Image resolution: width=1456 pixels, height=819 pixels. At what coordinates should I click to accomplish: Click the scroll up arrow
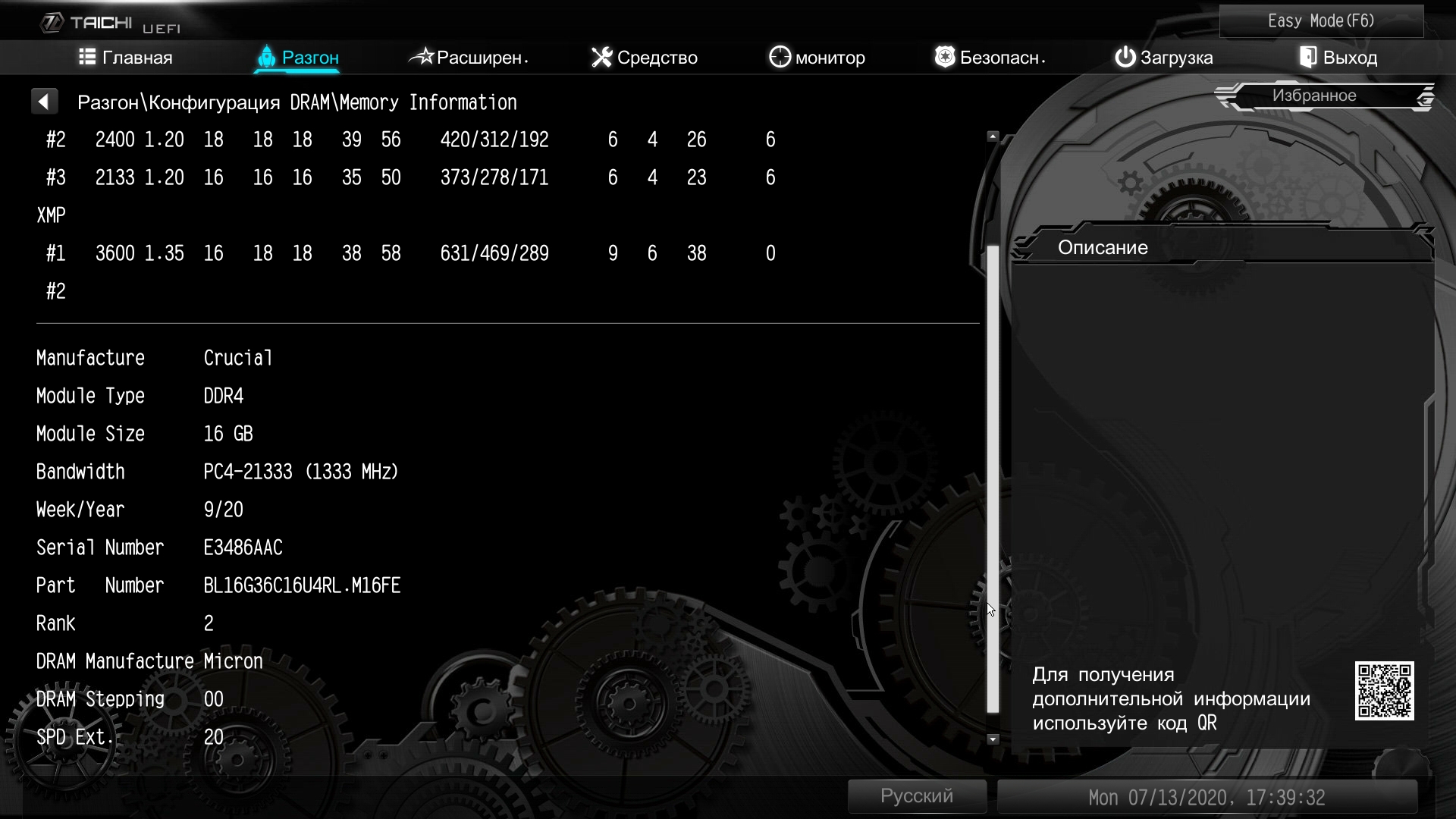coord(993,136)
